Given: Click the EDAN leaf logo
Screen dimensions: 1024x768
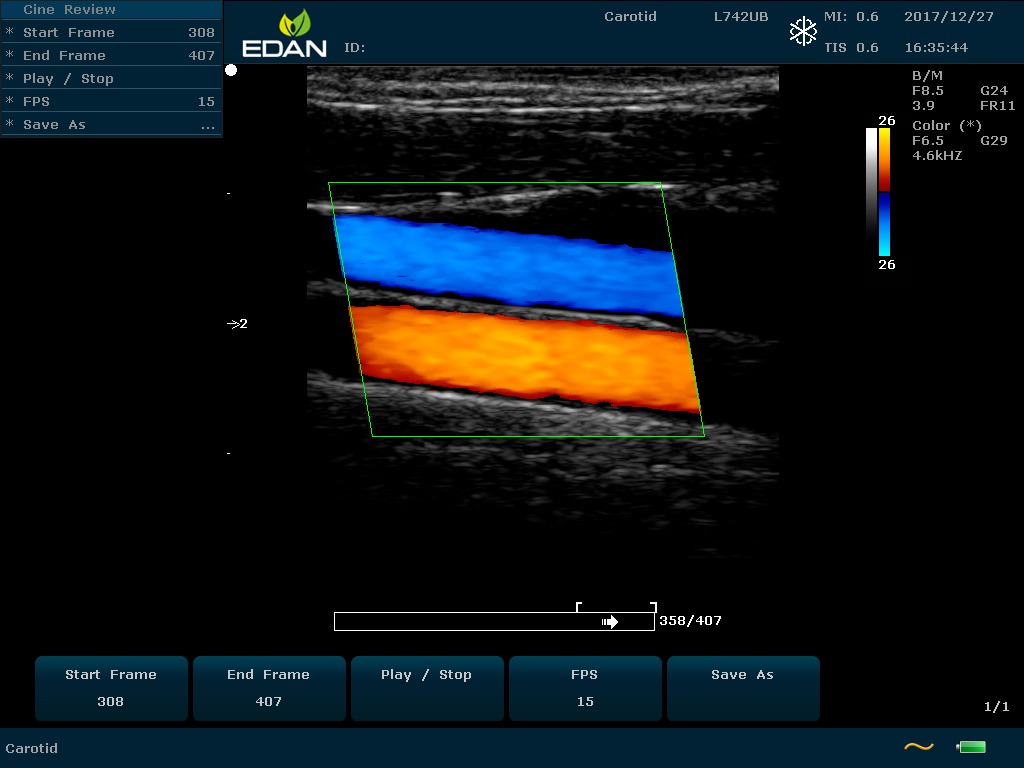Looking at the screenshot, I should point(284,35).
